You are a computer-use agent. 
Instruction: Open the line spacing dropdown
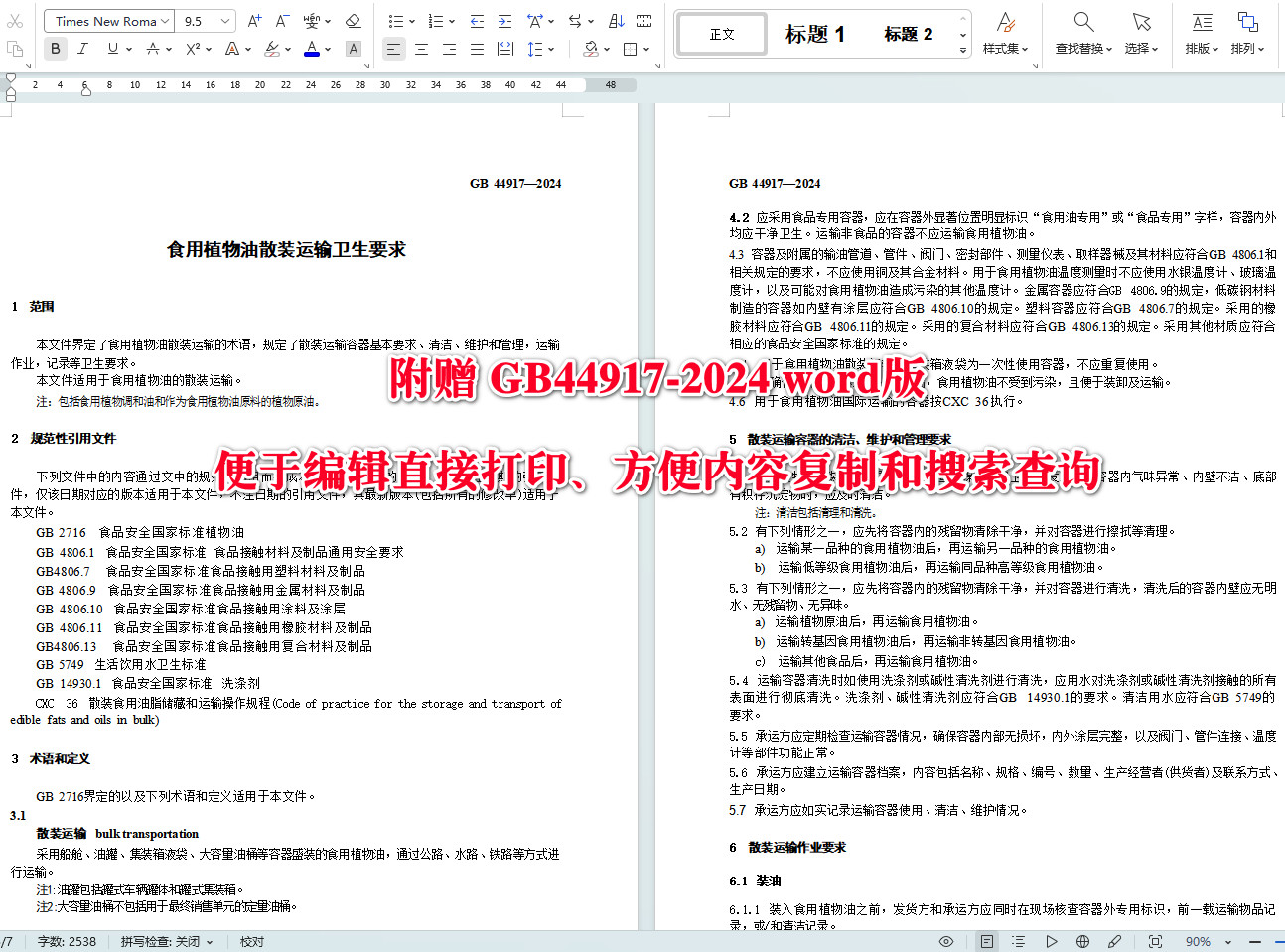pos(539,48)
